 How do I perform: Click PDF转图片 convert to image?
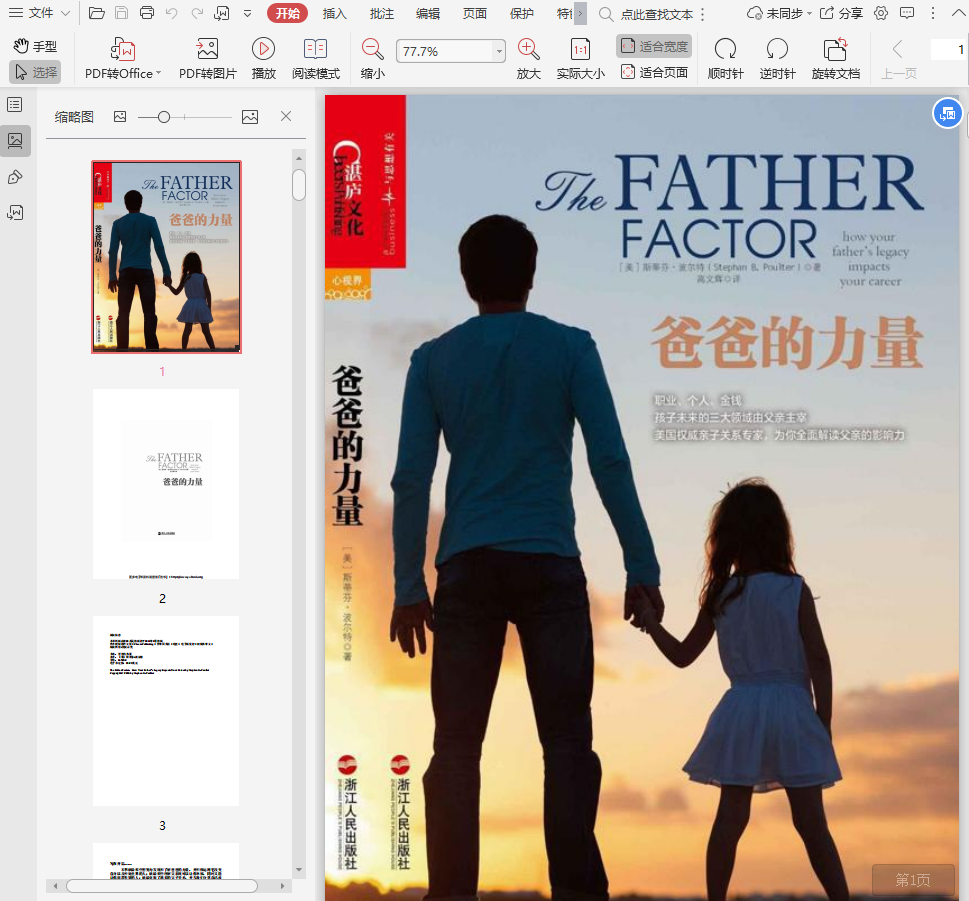tap(208, 59)
